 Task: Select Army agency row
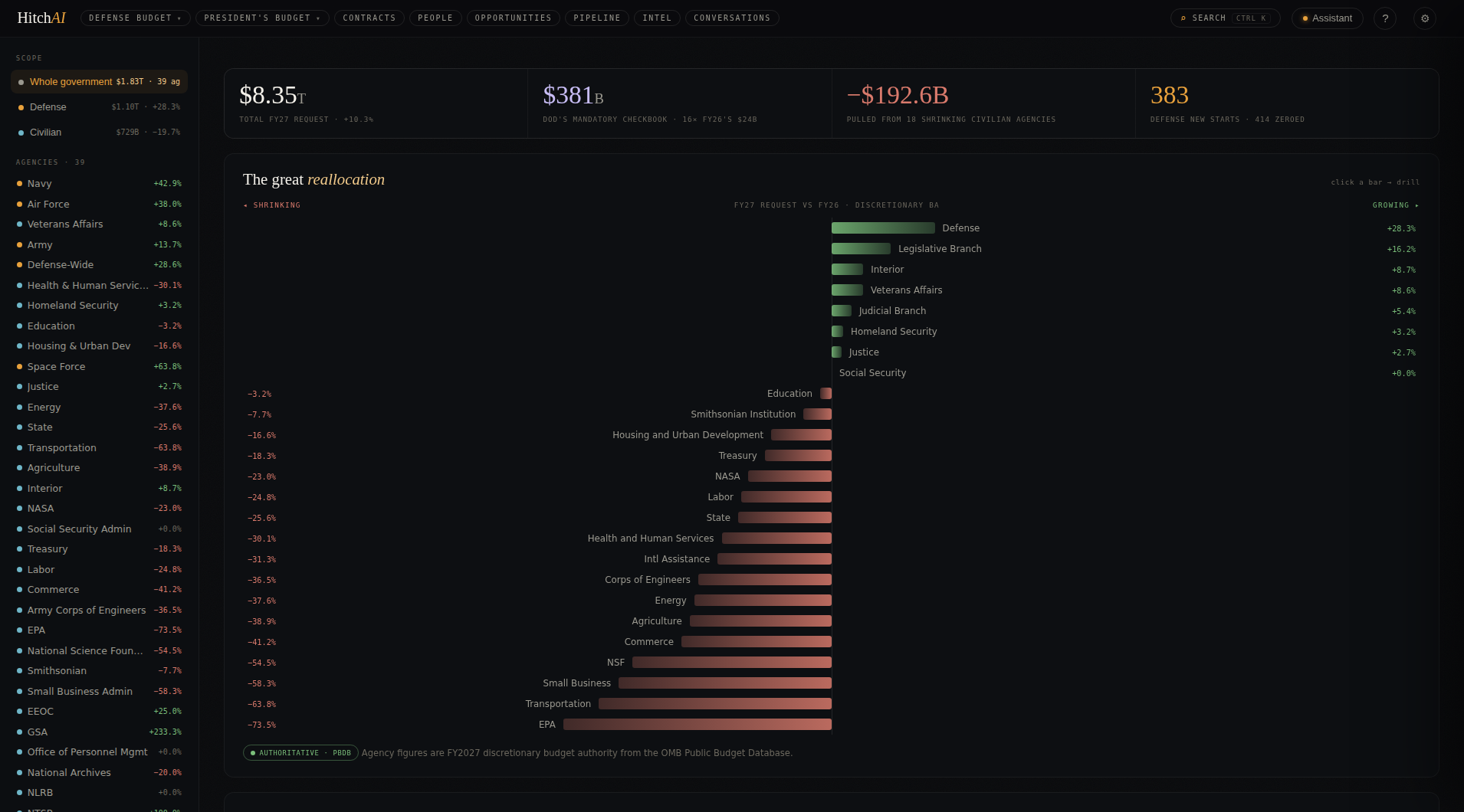pyautogui.click(x=99, y=245)
